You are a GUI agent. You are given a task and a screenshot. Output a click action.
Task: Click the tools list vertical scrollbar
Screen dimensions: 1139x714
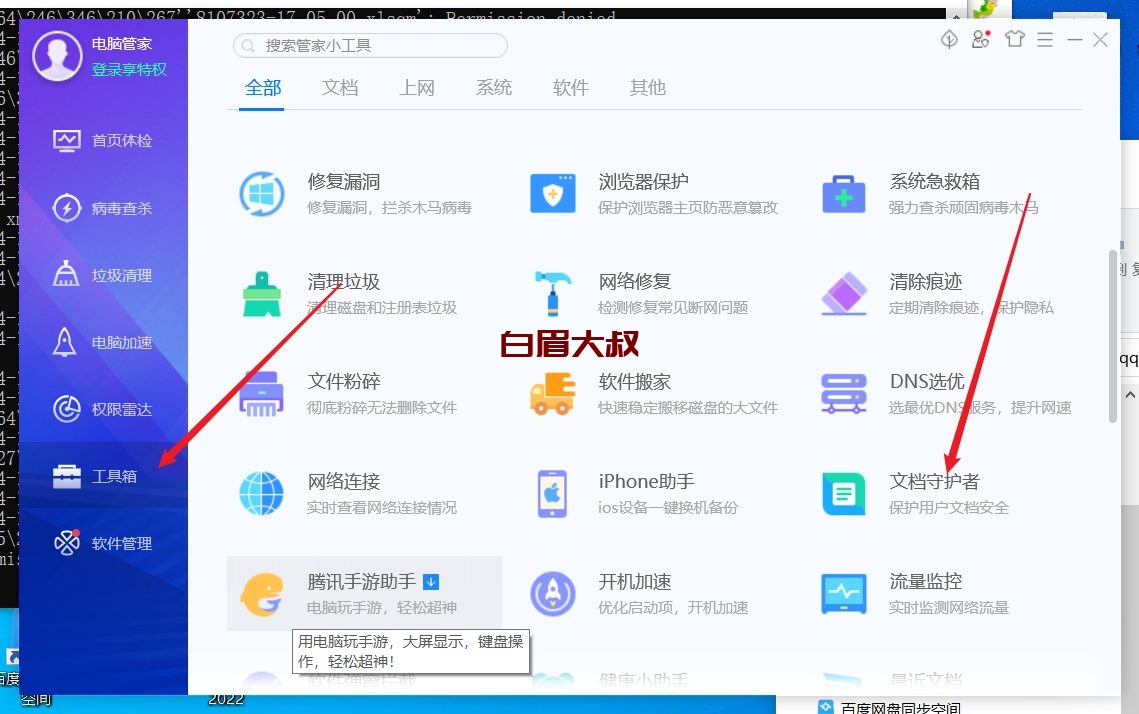pyautogui.click(x=1112, y=336)
